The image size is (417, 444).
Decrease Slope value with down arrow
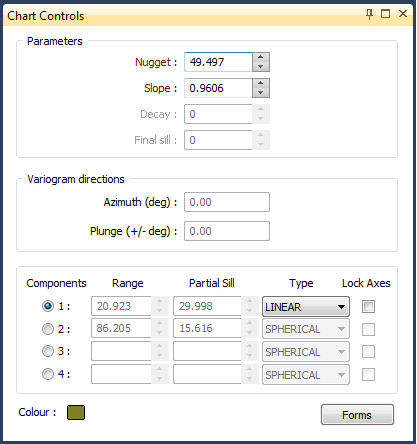pyautogui.click(x=261, y=92)
